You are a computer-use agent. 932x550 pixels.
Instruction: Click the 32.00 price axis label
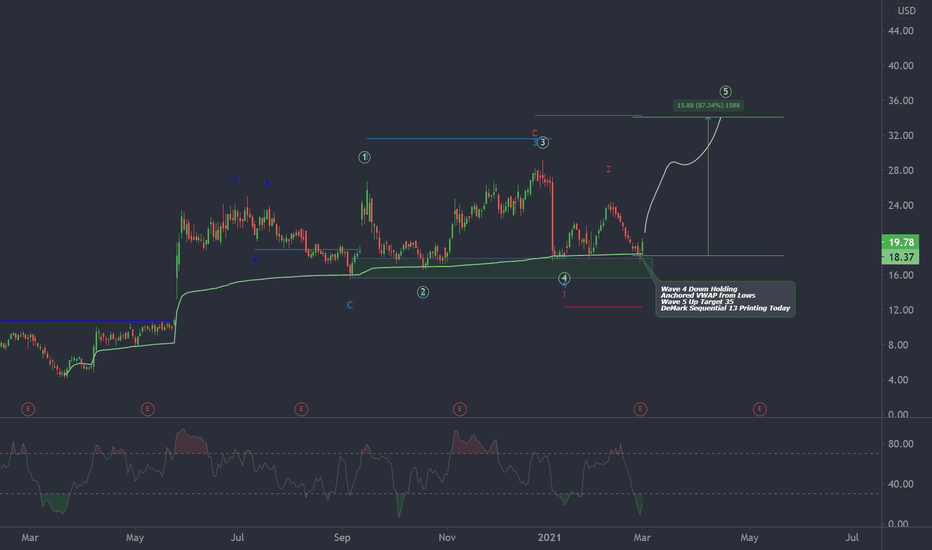click(900, 136)
